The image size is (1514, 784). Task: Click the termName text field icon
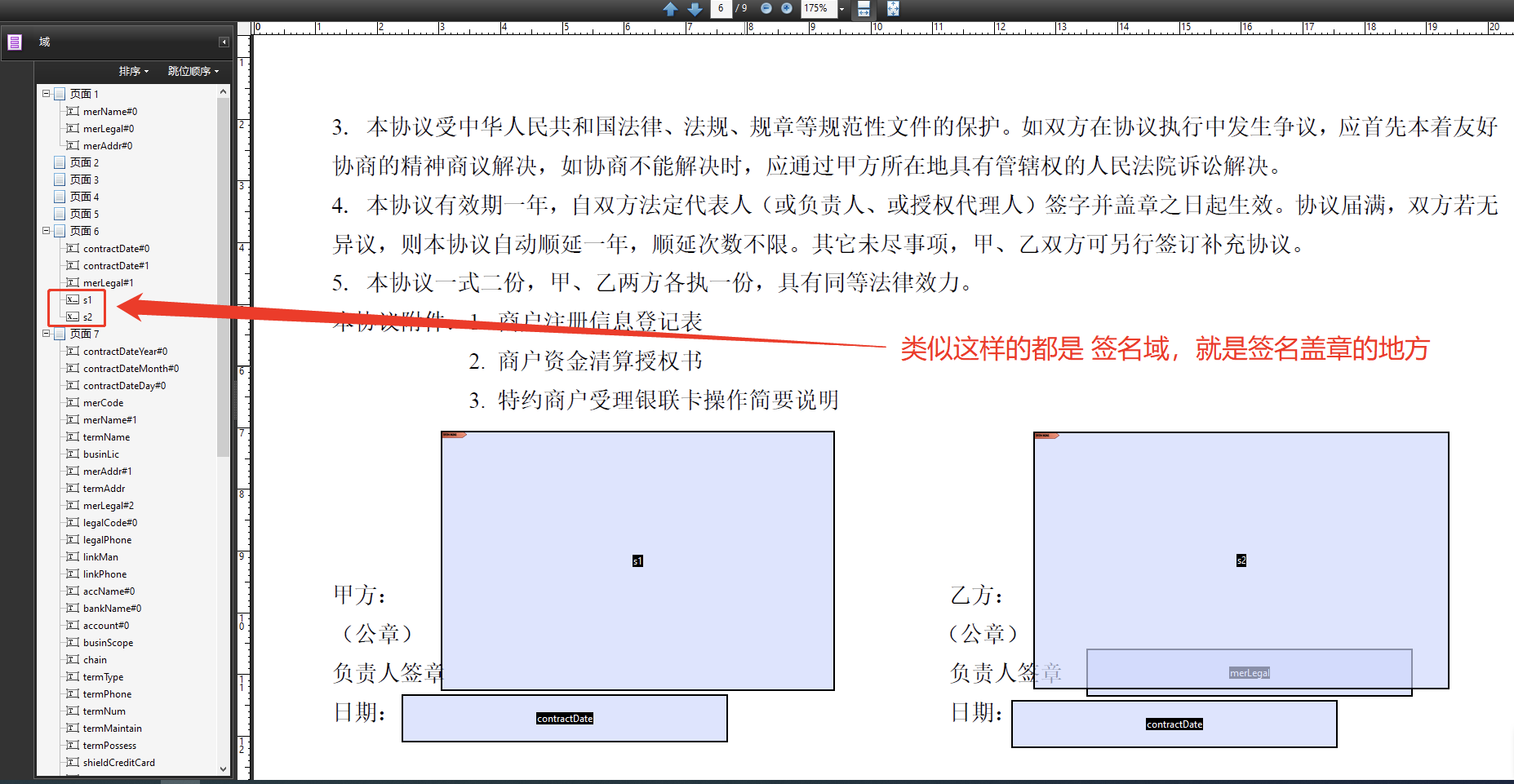(73, 437)
